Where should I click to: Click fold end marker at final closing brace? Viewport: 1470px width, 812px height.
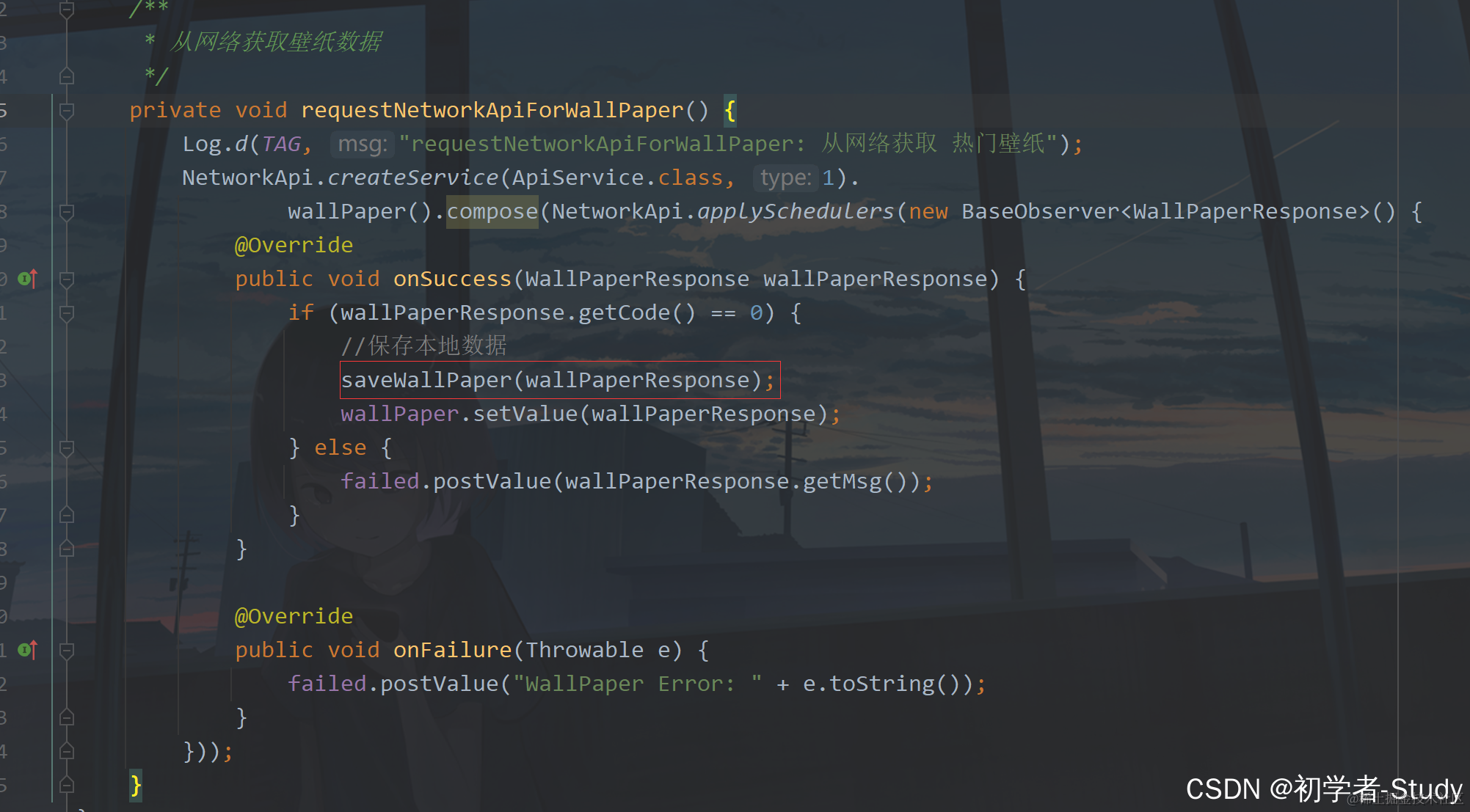coord(66,785)
